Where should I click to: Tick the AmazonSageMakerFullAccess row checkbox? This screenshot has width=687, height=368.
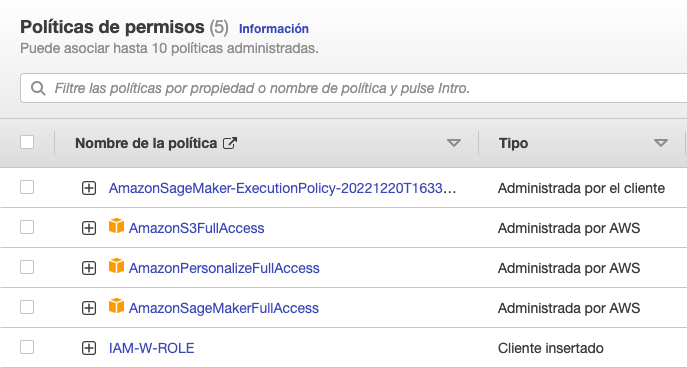tap(27, 307)
